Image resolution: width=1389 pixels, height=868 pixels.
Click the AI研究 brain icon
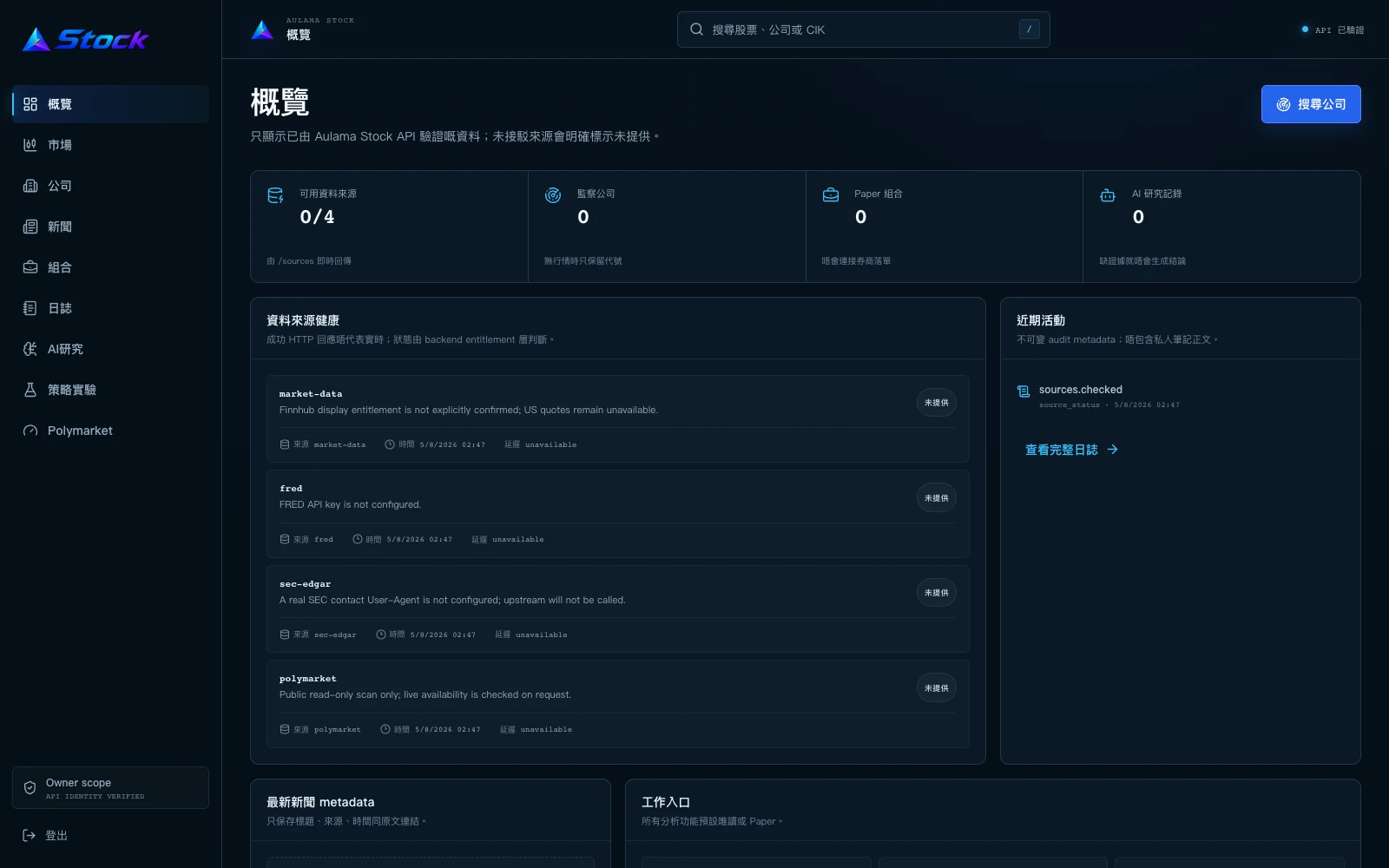[x=30, y=349]
